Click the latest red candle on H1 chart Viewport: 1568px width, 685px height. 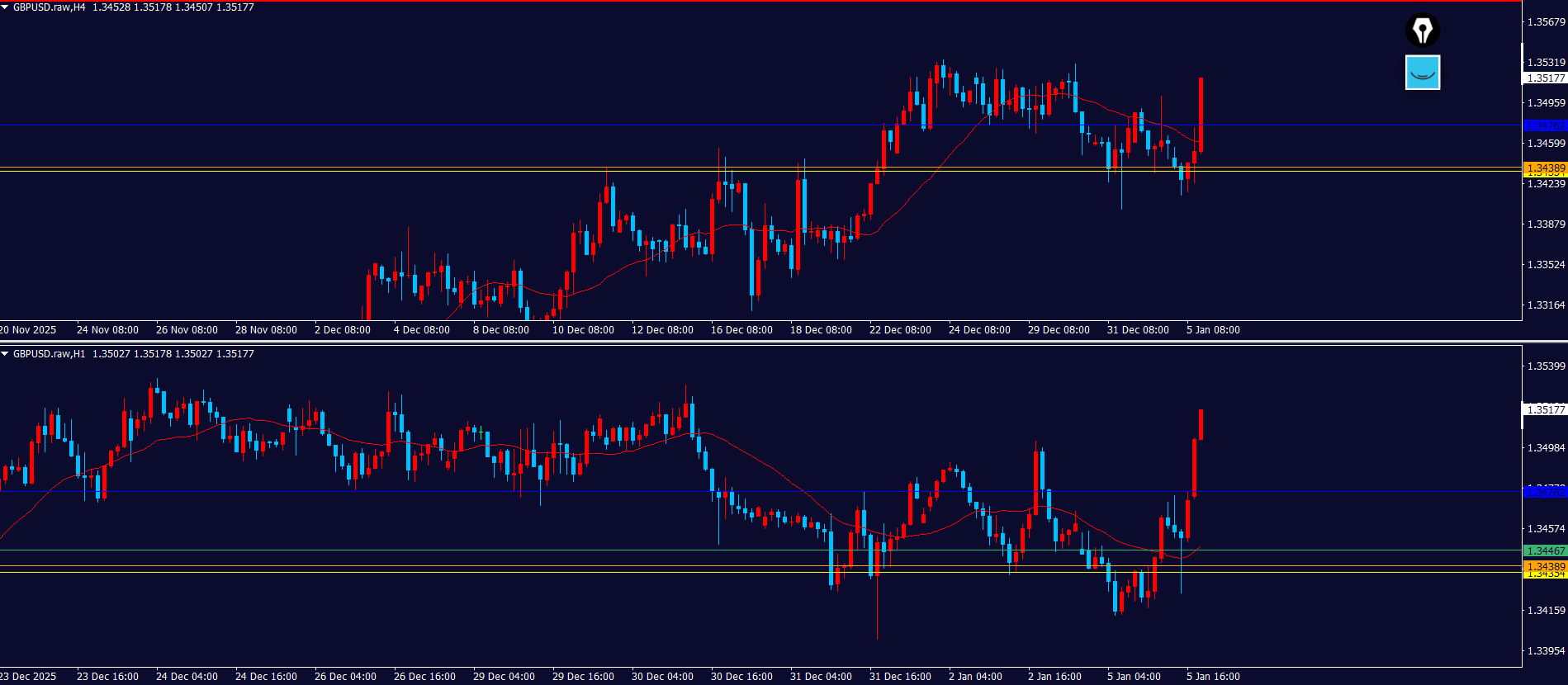point(1201,424)
